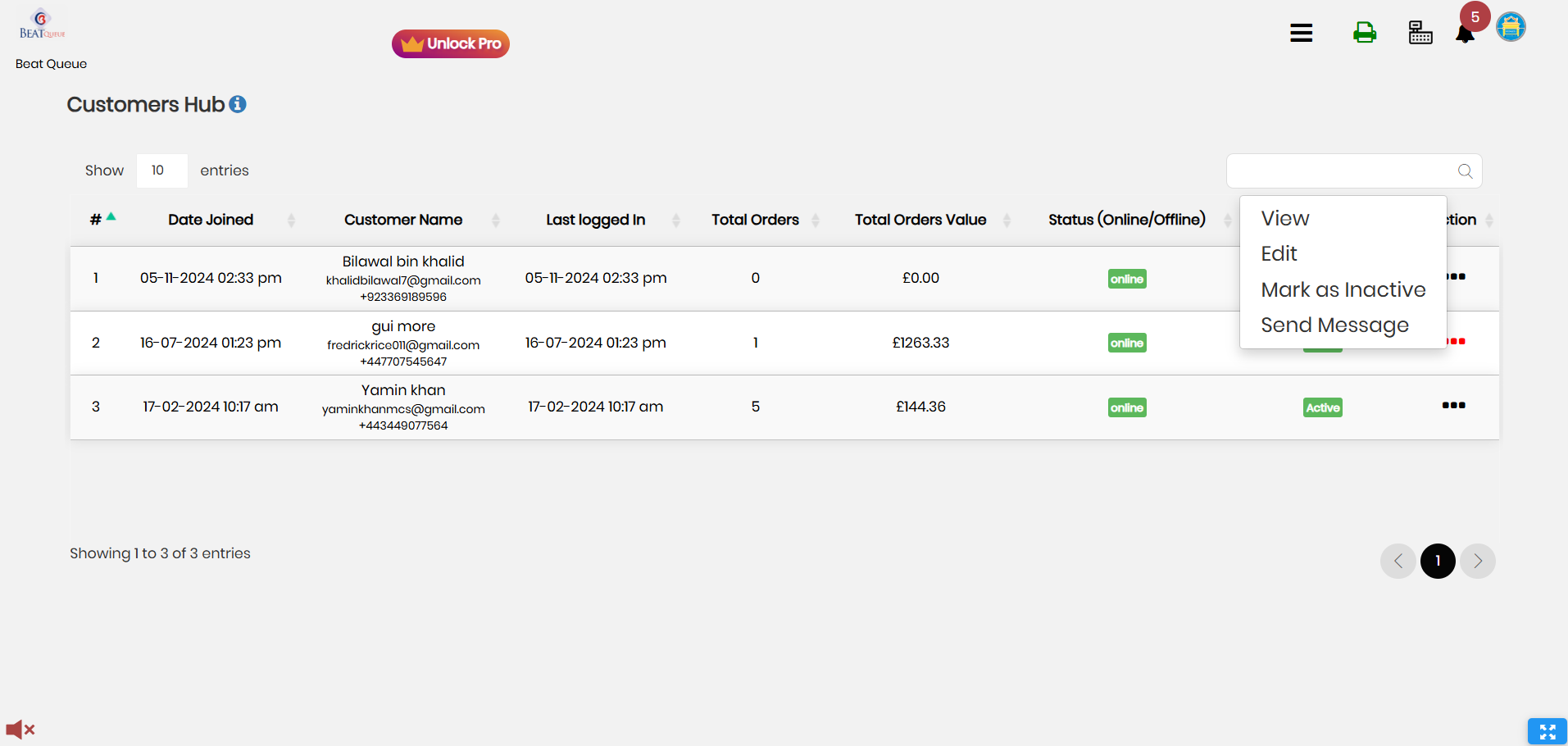Open three-dots action menu for Yamin khan
This screenshot has width=1568, height=746.
coord(1453,406)
